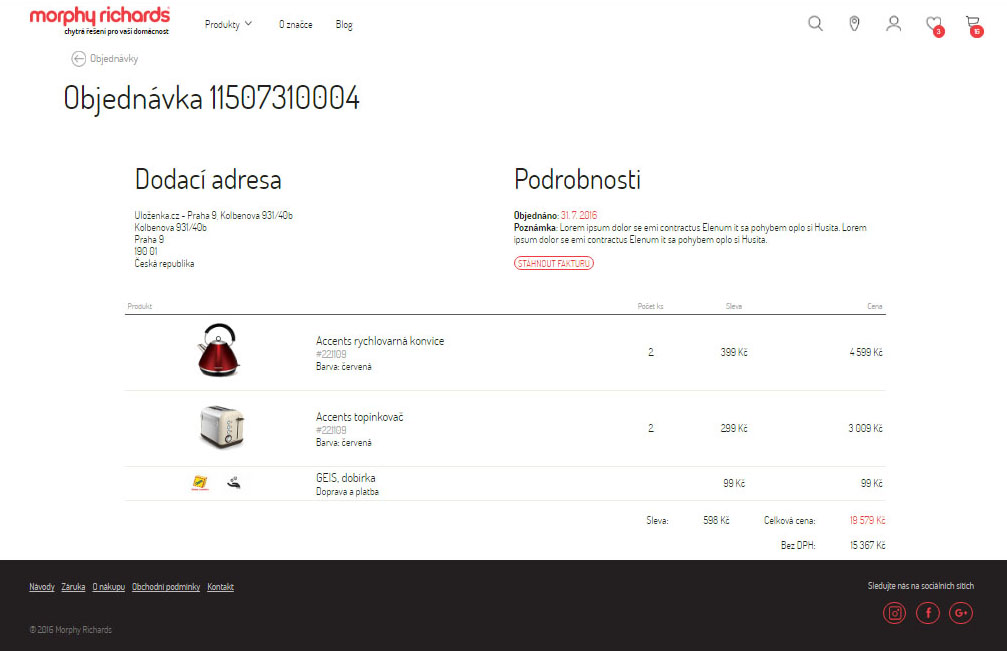Viewport: 1007px width, 651px height.
Task: Click the price without VAT 15 367 Kč
Action: click(x=867, y=545)
